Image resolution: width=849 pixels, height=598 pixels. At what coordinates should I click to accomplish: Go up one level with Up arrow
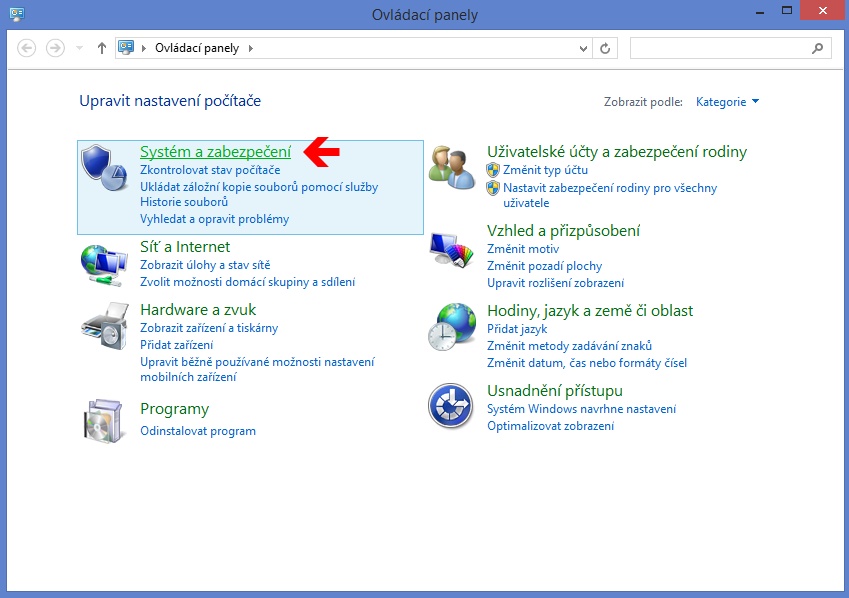tap(101, 48)
